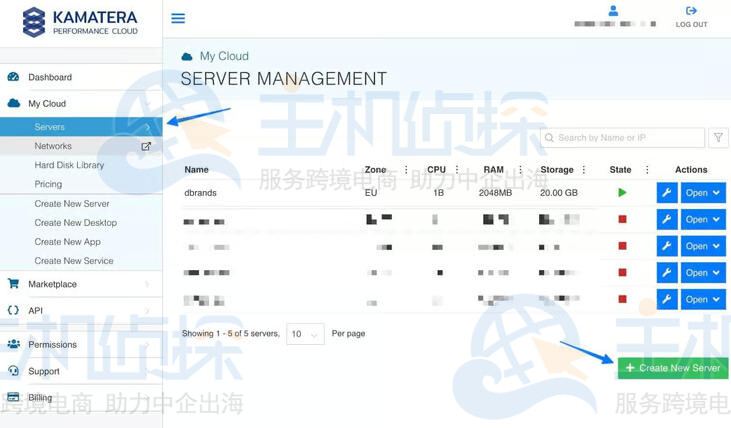The height and width of the screenshot is (428, 731).
Task: Click the wrench icon in fourth server row
Action: (667, 273)
